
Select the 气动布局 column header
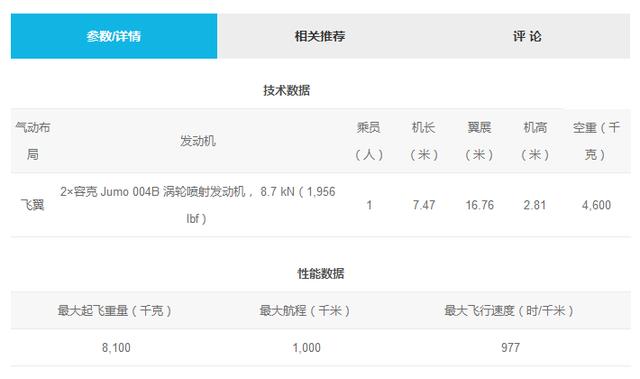coord(33,141)
